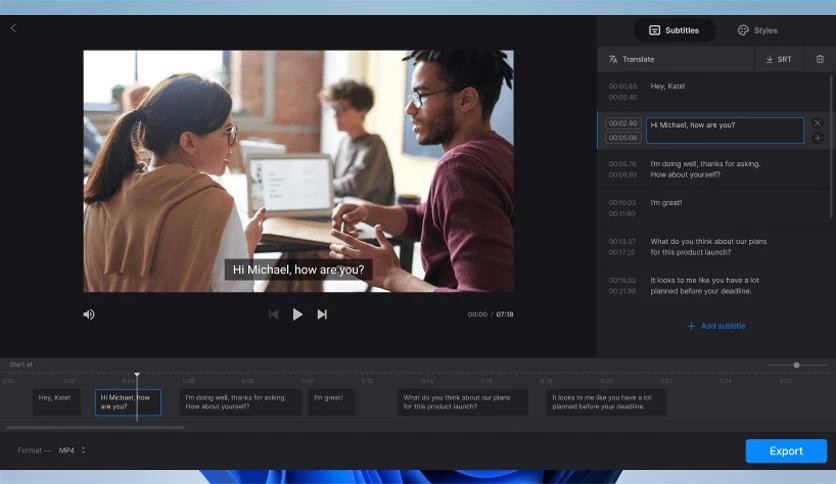Click the timeline playhead marker
836x484 pixels.
tap(137, 375)
